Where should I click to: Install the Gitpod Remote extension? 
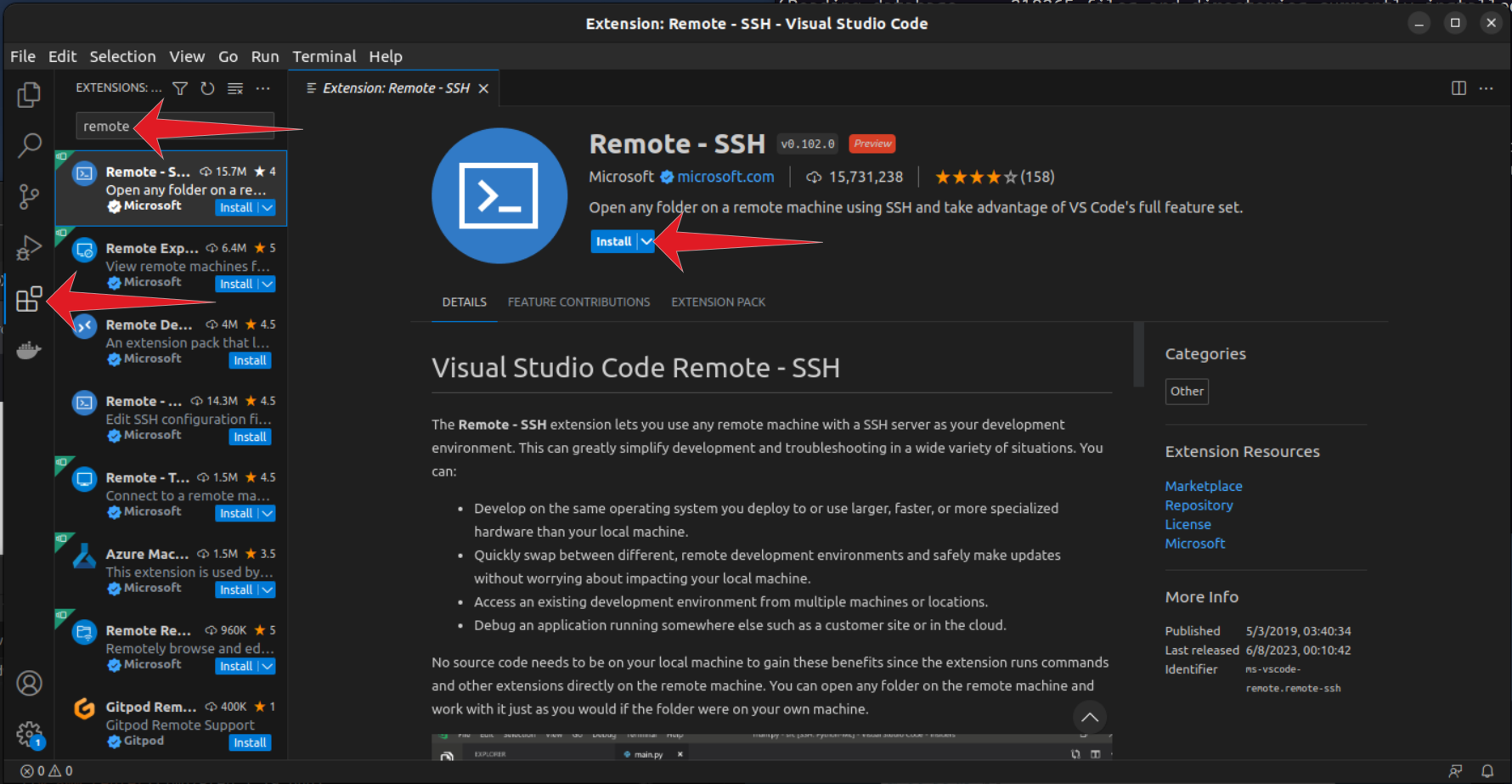(250, 742)
